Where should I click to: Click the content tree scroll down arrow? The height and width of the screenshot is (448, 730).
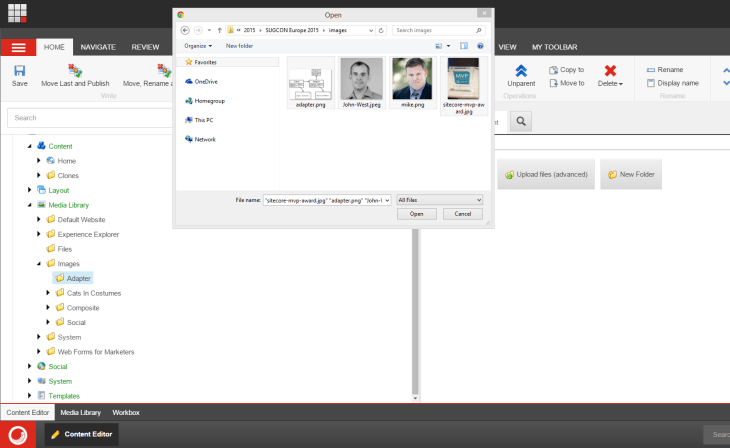tap(415, 399)
